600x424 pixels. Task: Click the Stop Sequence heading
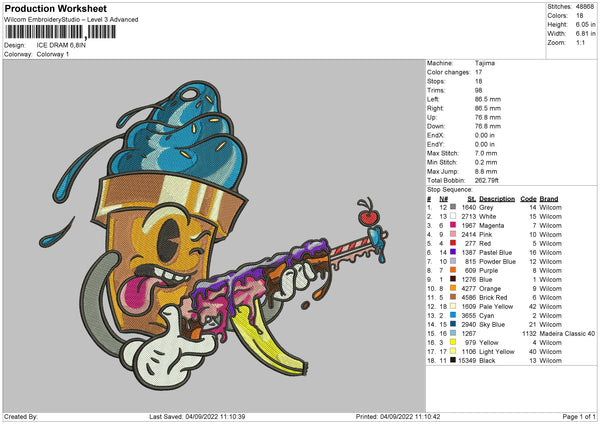pos(450,190)
